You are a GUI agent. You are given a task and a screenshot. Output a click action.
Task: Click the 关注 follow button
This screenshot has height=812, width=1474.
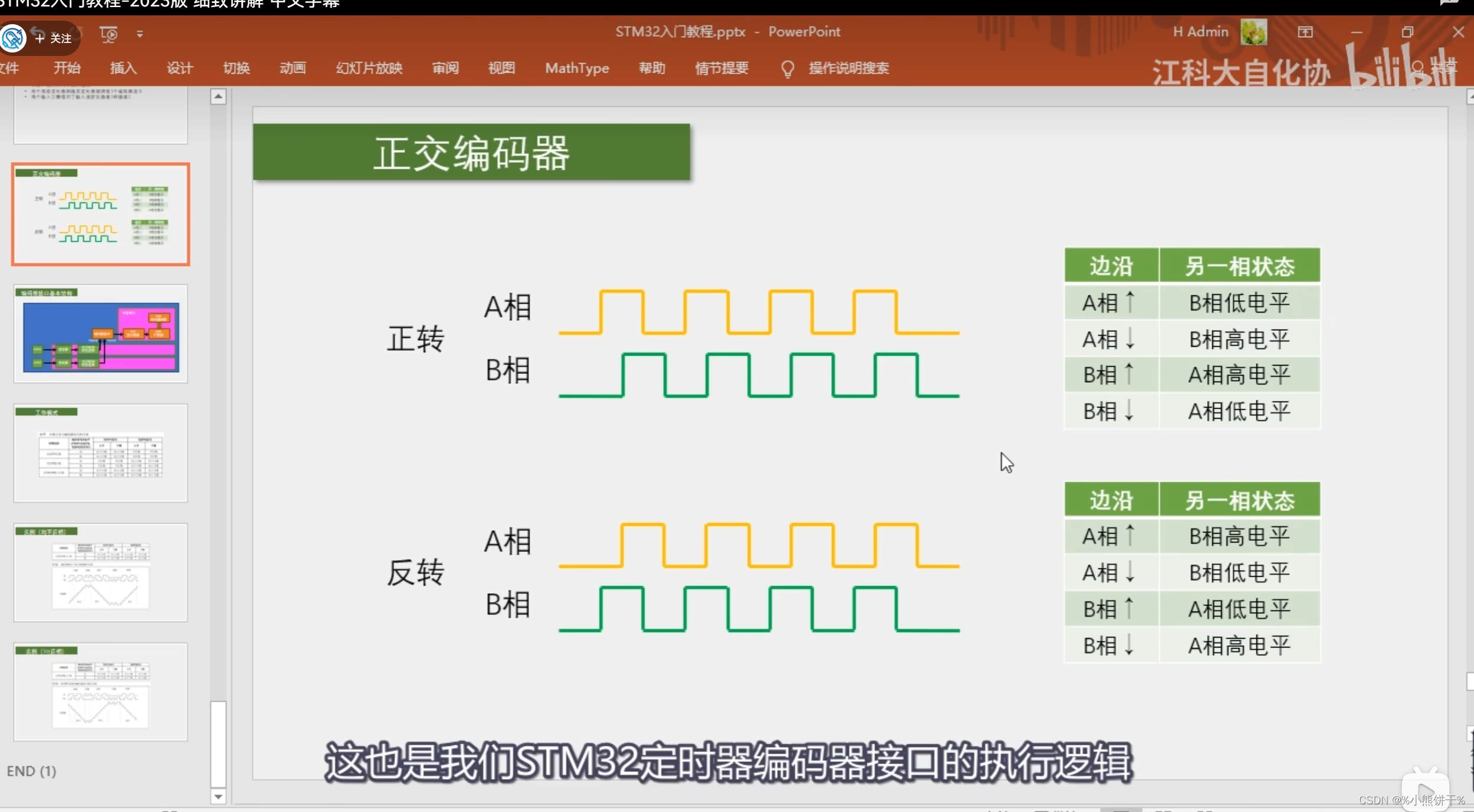(54, 38)
